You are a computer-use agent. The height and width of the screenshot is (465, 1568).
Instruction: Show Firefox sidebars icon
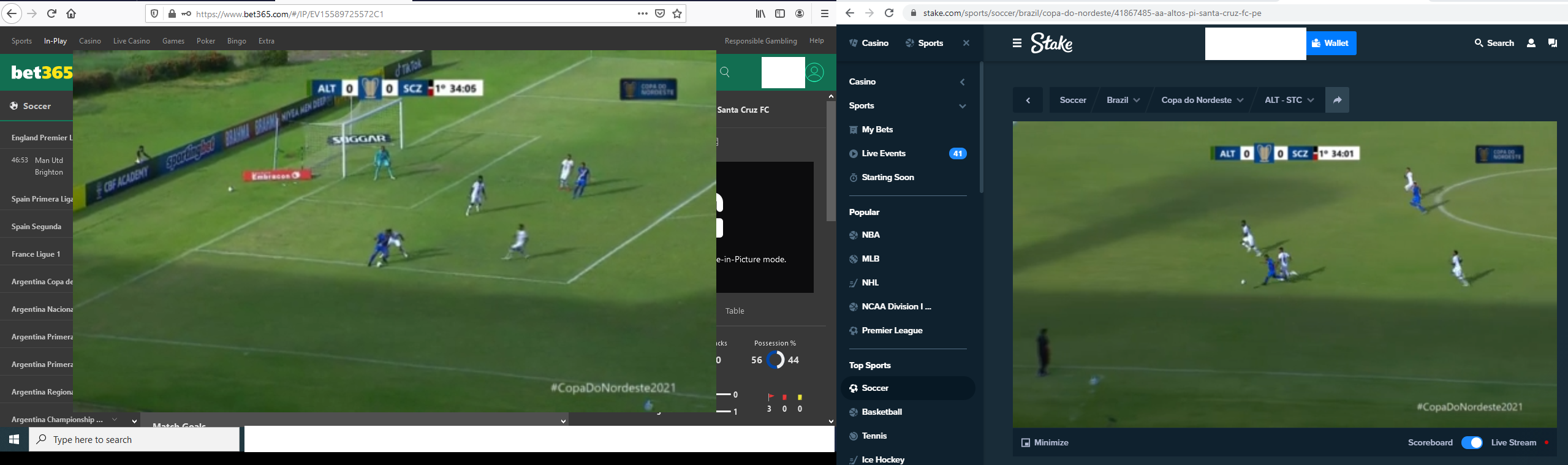780,13
